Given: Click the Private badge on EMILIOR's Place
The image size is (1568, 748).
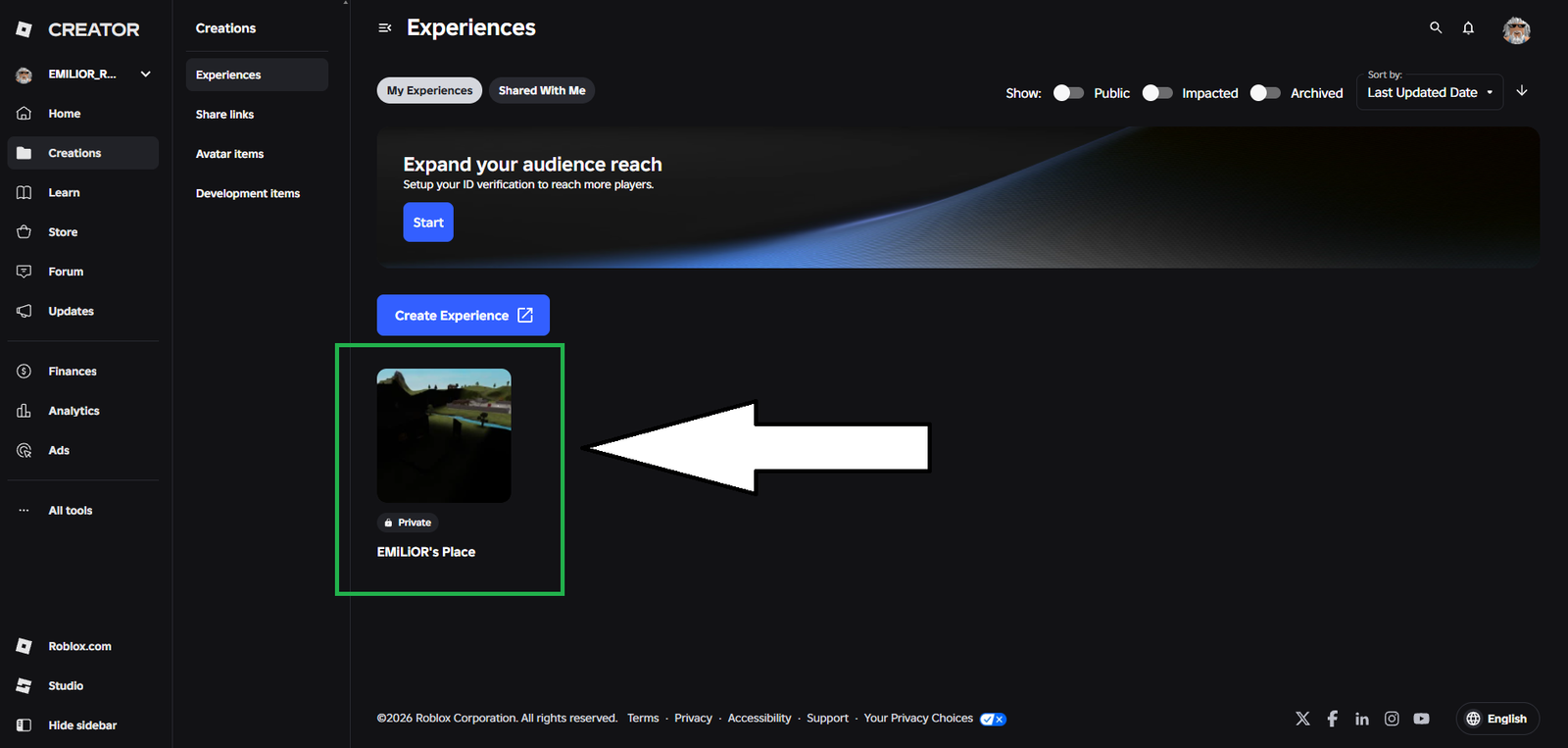Looking at the screenshot, I should (x=408, y=523).
